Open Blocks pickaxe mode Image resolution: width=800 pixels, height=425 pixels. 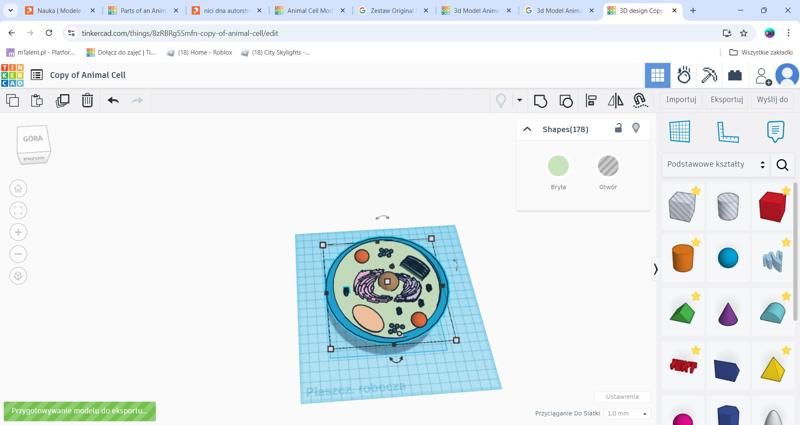point(709,76)
